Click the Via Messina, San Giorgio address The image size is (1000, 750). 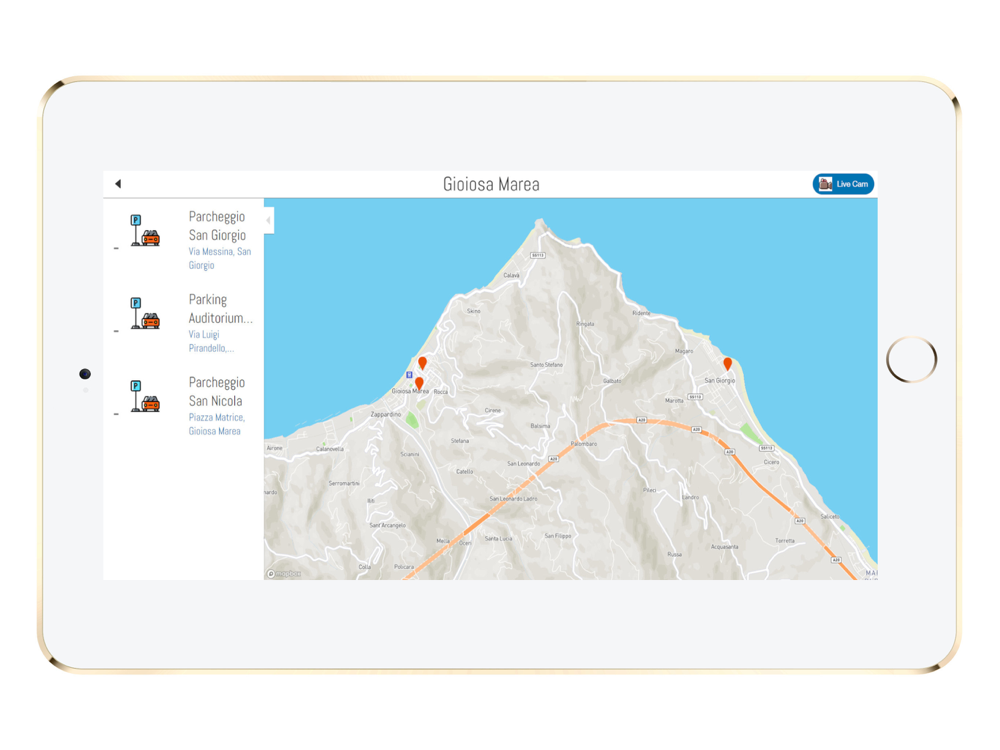point(219,258)
